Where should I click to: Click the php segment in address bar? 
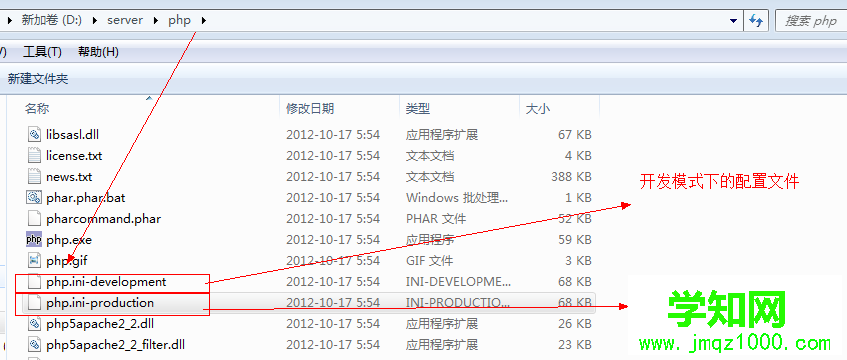(x=179, y=21)
